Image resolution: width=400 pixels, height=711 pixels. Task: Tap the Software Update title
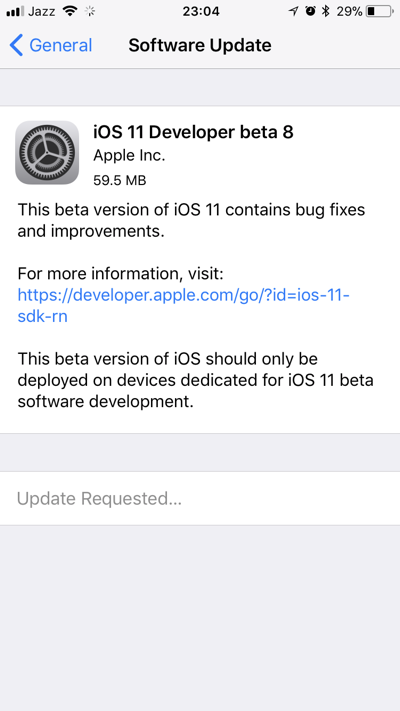pyautogui.click(x=200, y=45)
